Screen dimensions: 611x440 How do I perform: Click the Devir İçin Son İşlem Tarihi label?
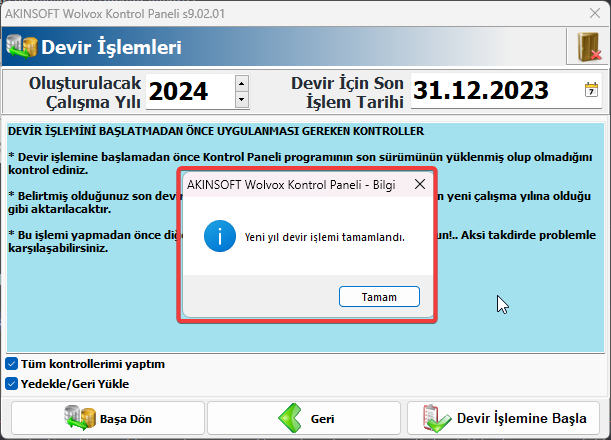point(347,92)
